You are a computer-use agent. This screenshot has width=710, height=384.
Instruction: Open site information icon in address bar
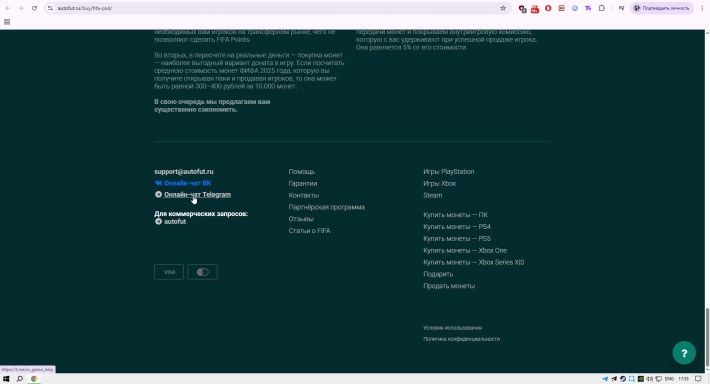point(50,8)
